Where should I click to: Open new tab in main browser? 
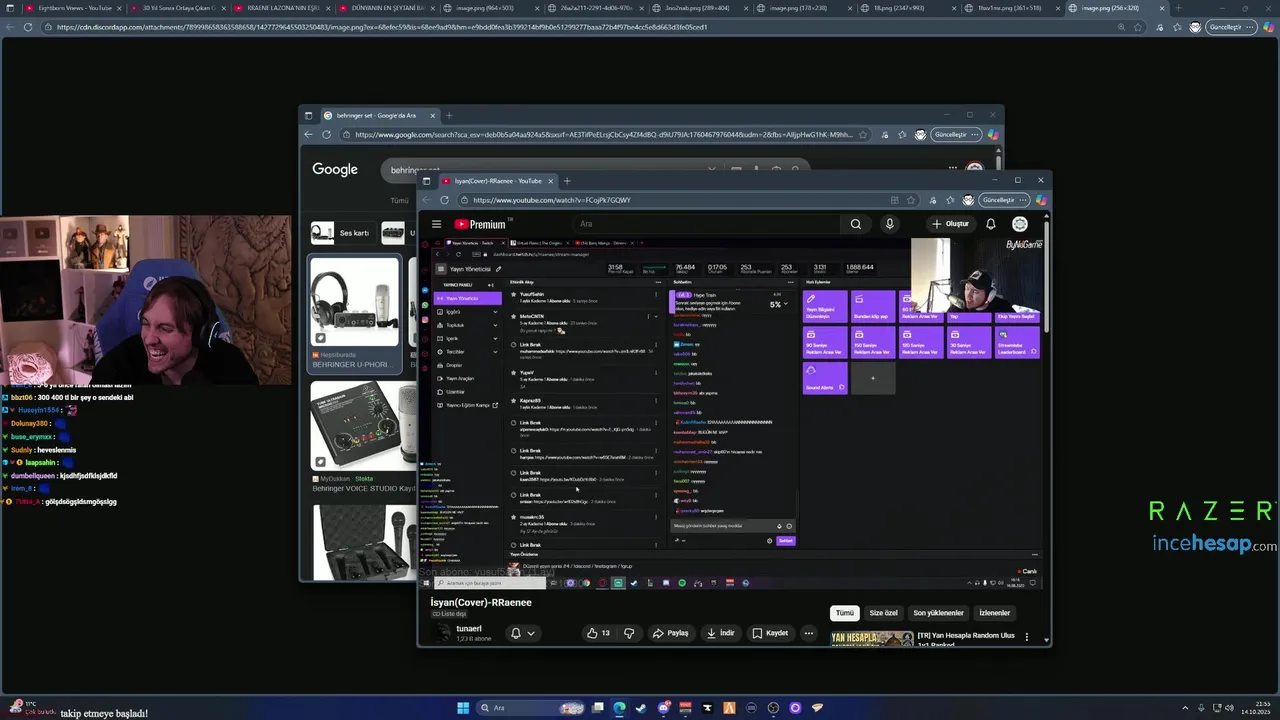click(x=1177, y=8)
